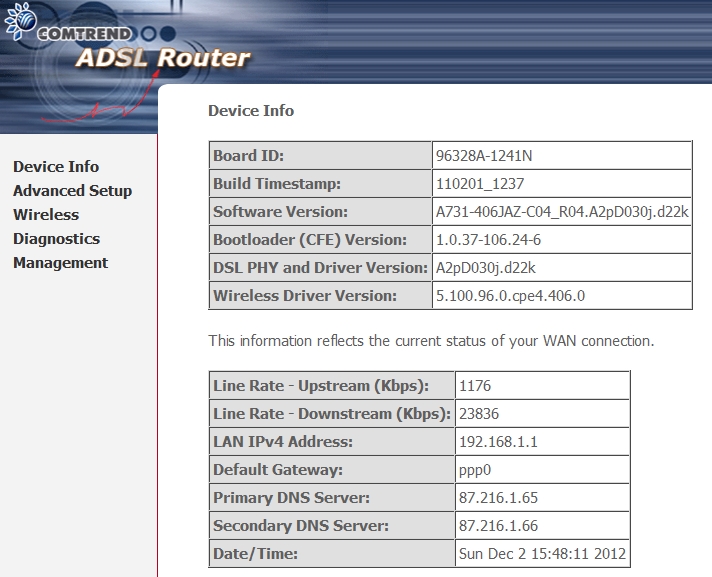Select the Device Info page heading
712x577 pixels.
[x=251, y=111]
